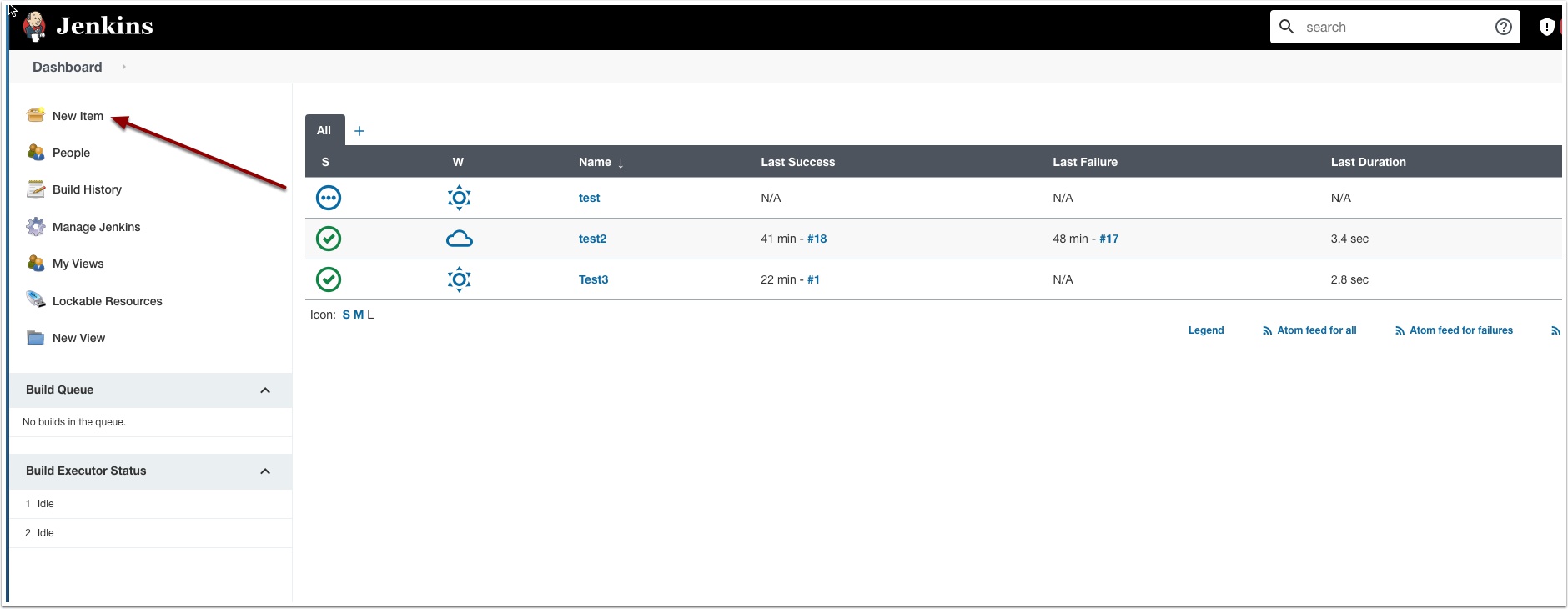1568x609 pixels.
Task: Click the sunny weather icon for Test3
Action: (460, 279)
